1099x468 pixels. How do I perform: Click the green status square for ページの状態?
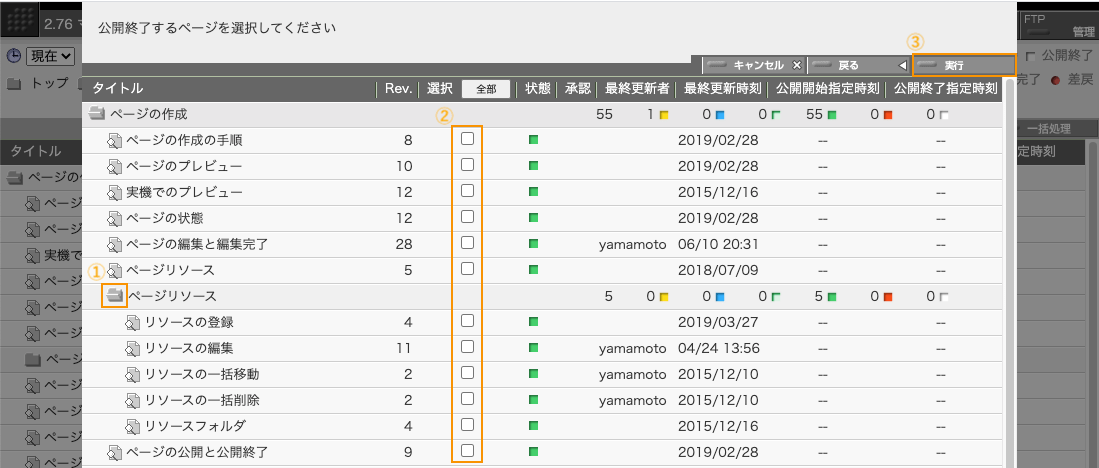(533, 218)
